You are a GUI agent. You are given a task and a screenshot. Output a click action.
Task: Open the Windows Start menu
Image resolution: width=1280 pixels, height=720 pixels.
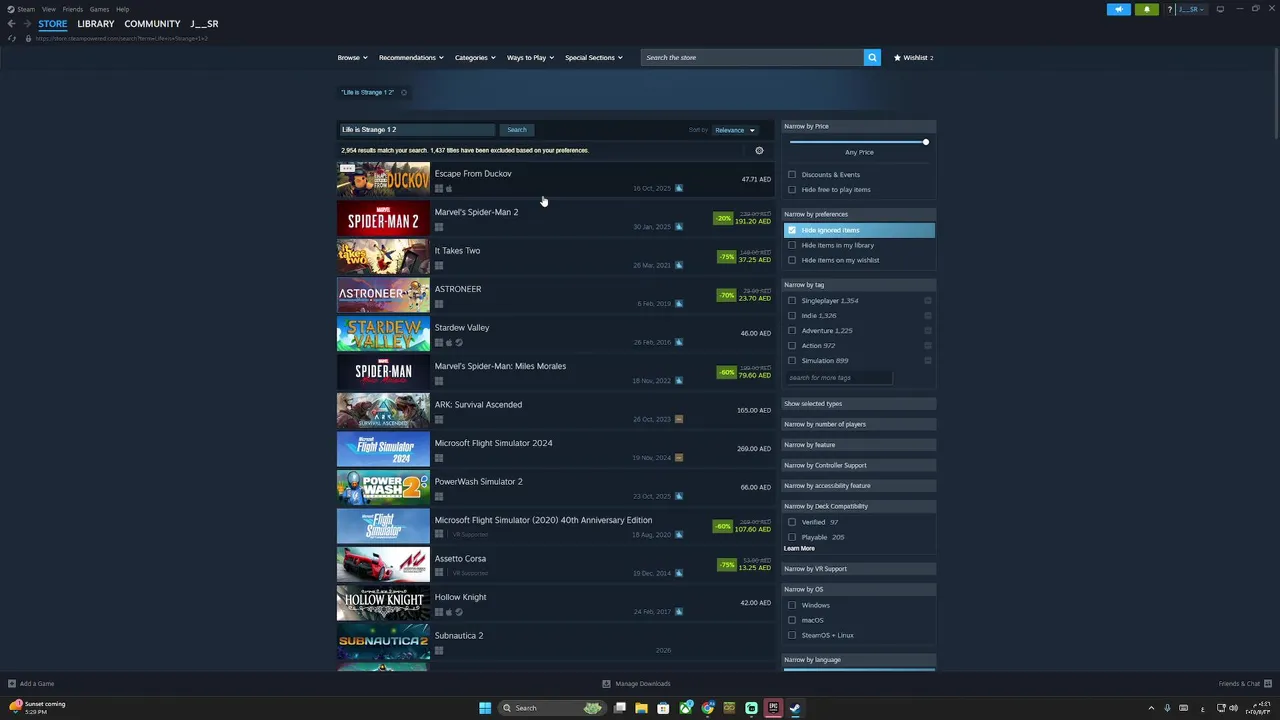tap(485, 708)
